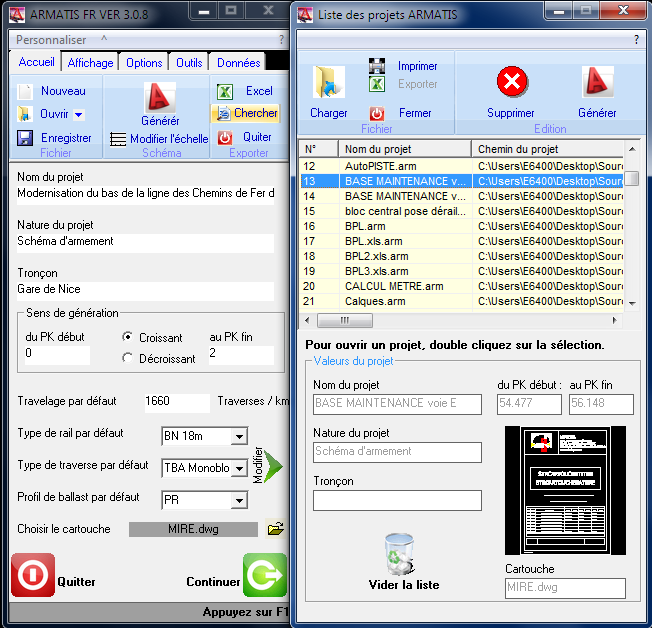The height and width of the screenshot is (628, 652).
Task: Click the Nom du projet column header
Action: (x=405, y=149)
